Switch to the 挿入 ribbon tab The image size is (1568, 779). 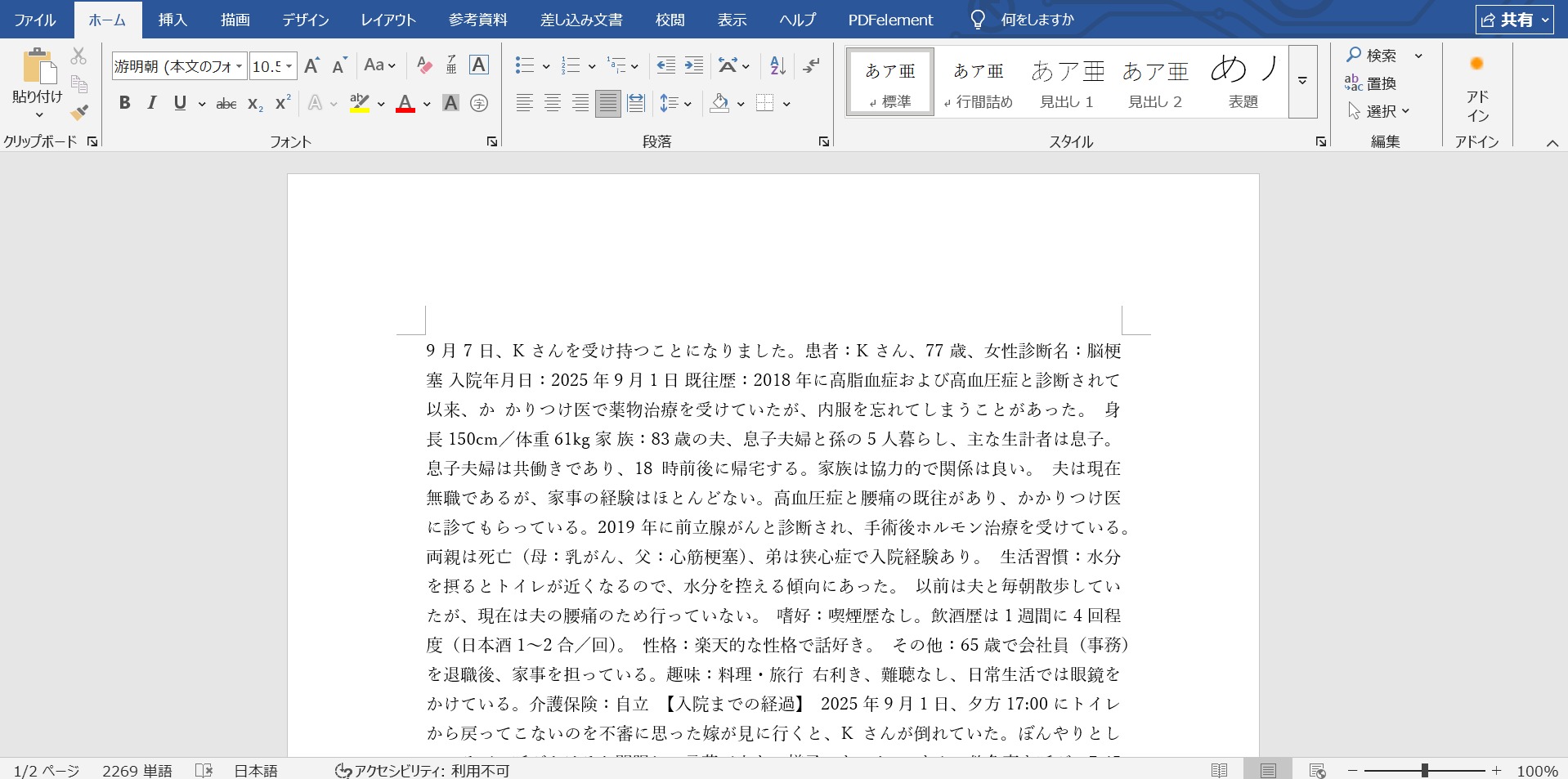click(x=172, y=20)
